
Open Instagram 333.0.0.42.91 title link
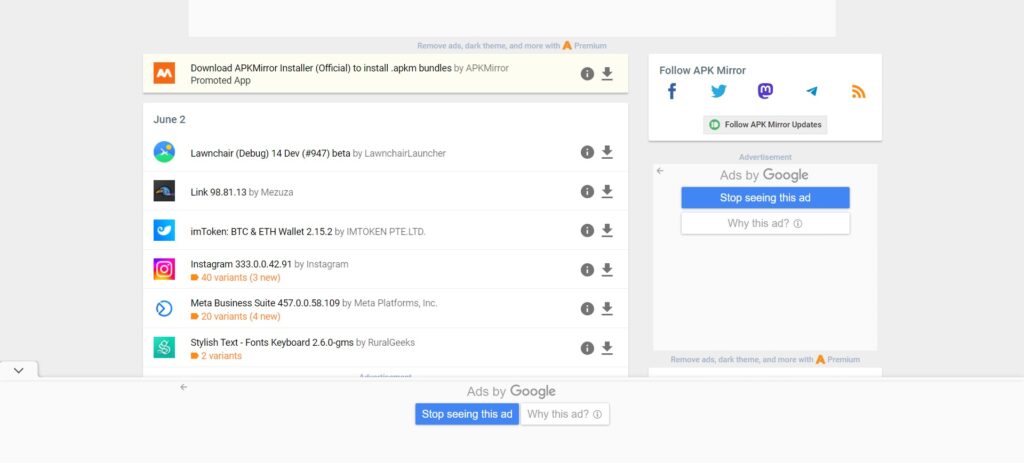coord(241,264)
